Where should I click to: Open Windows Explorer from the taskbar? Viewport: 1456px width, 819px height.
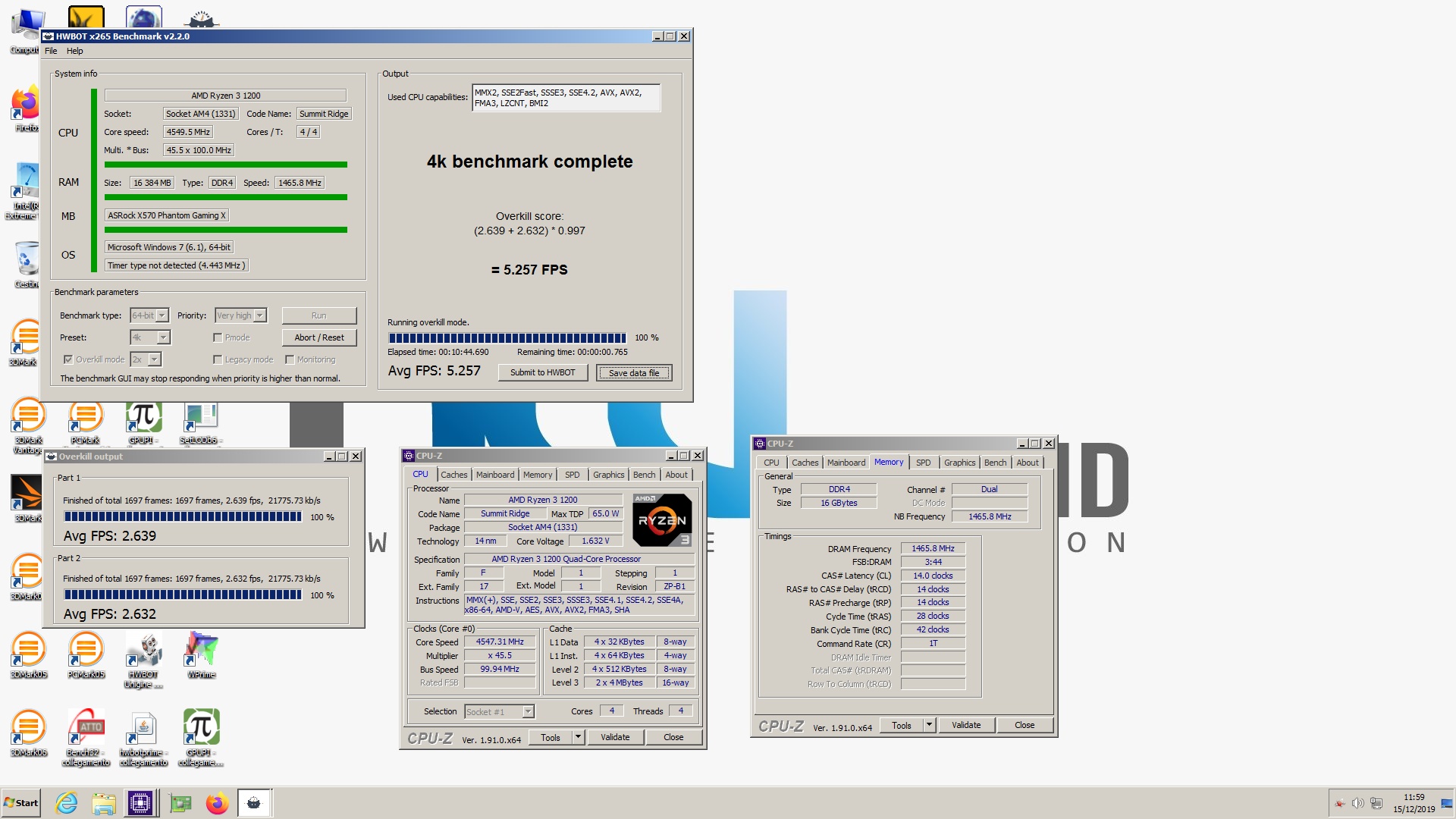[103, 803]
